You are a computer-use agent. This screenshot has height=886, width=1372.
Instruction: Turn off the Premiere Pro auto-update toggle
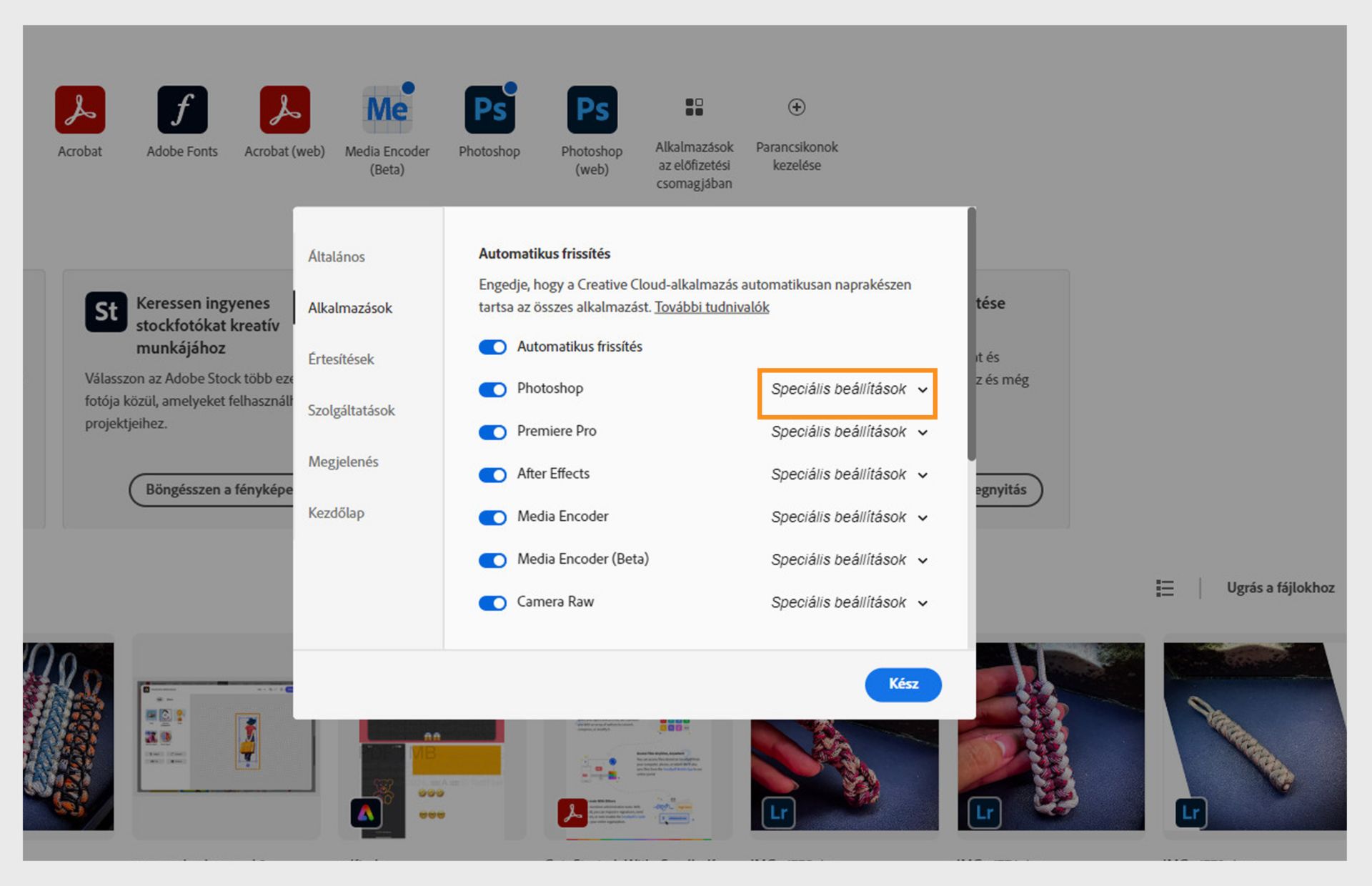coord(492,432)
